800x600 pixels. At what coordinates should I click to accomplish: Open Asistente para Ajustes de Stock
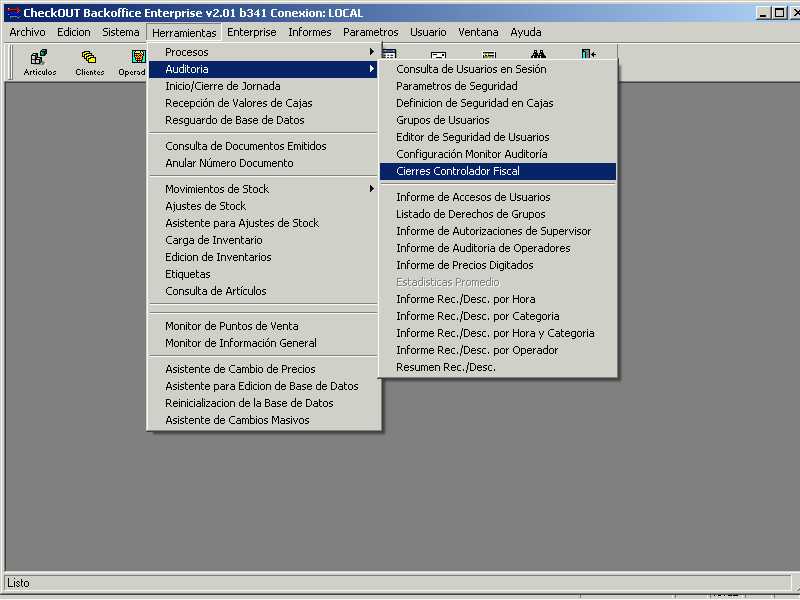coord(263,223)
